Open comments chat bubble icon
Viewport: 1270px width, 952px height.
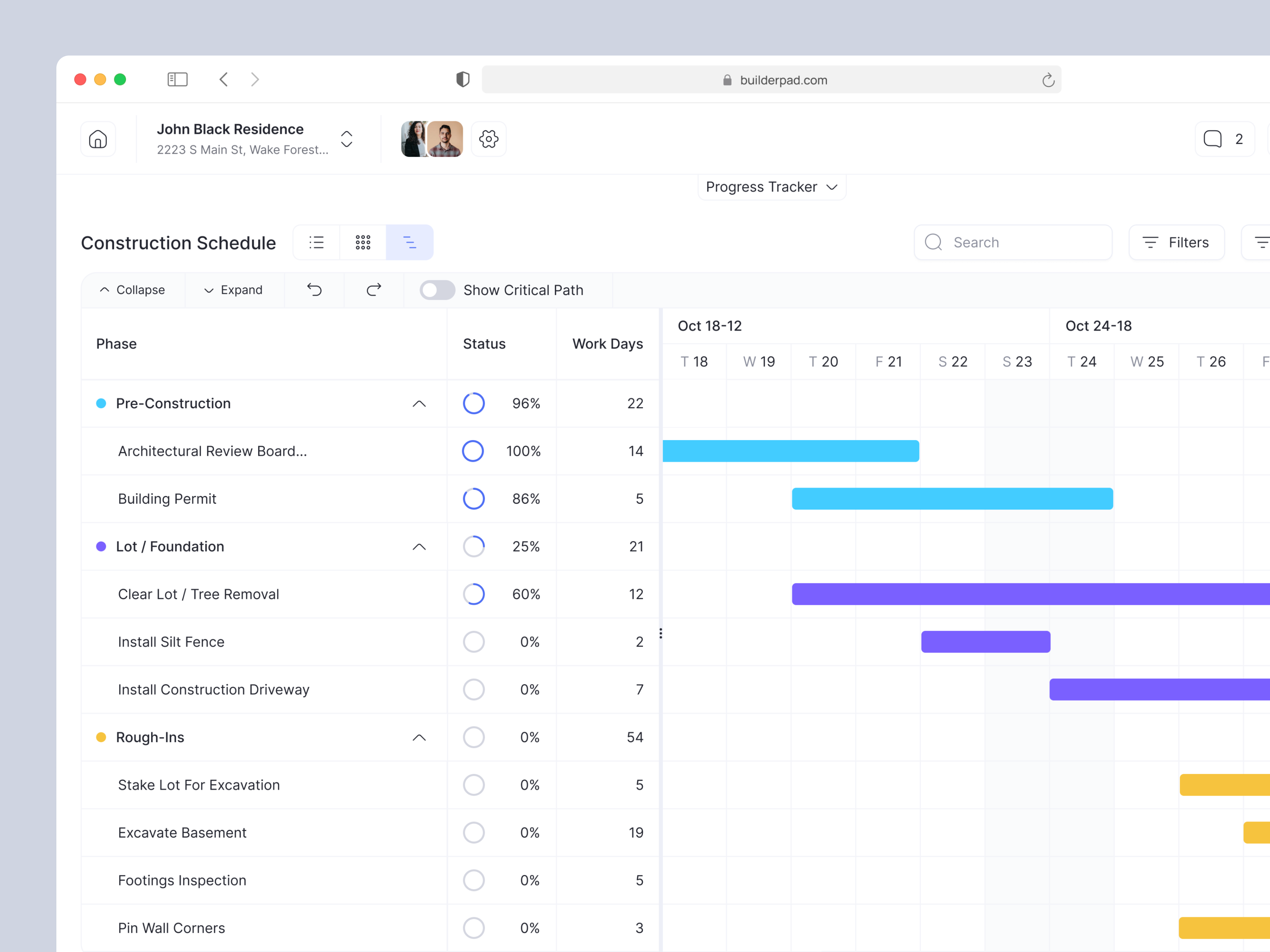coord(1212,139)
